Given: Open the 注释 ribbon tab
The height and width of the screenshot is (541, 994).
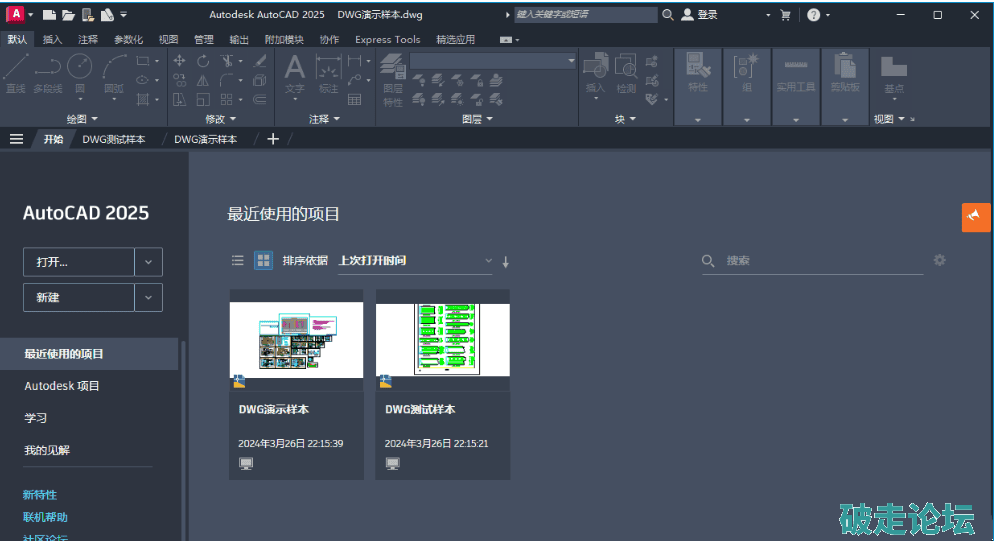Looking at the screenshot, I should click(x=88, y=40).
